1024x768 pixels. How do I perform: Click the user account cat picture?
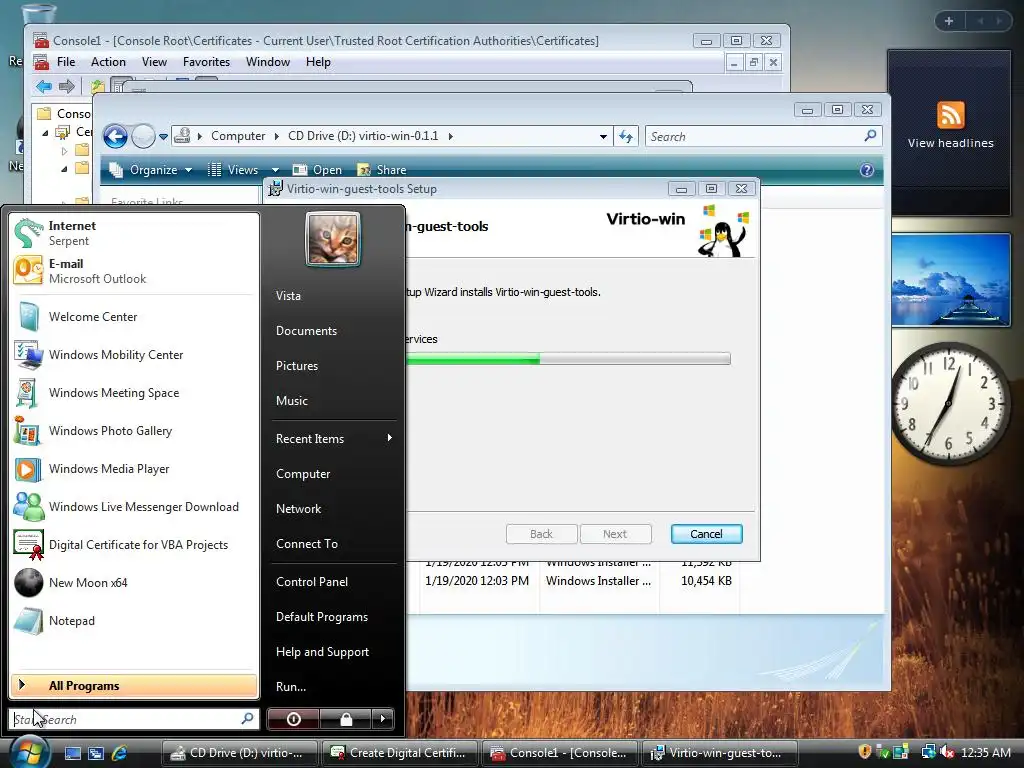(332, 239)
